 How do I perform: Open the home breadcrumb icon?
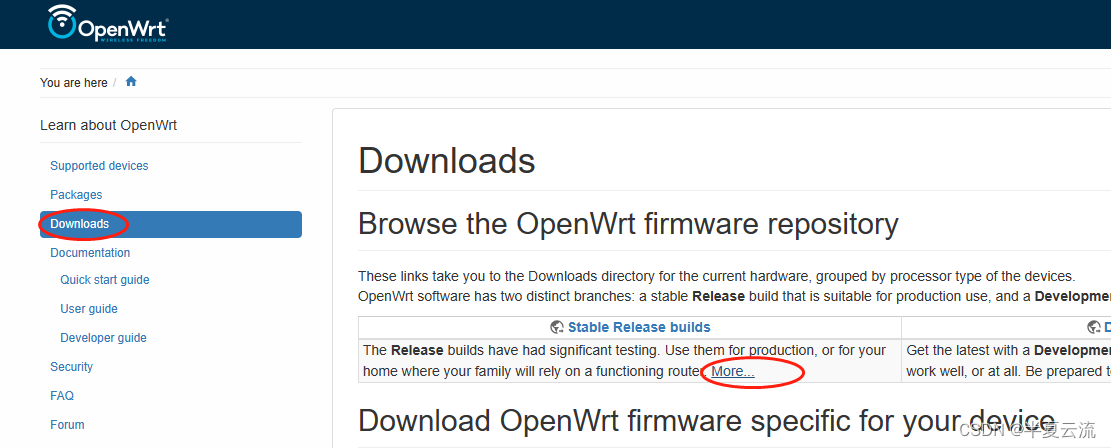[131, 82]
